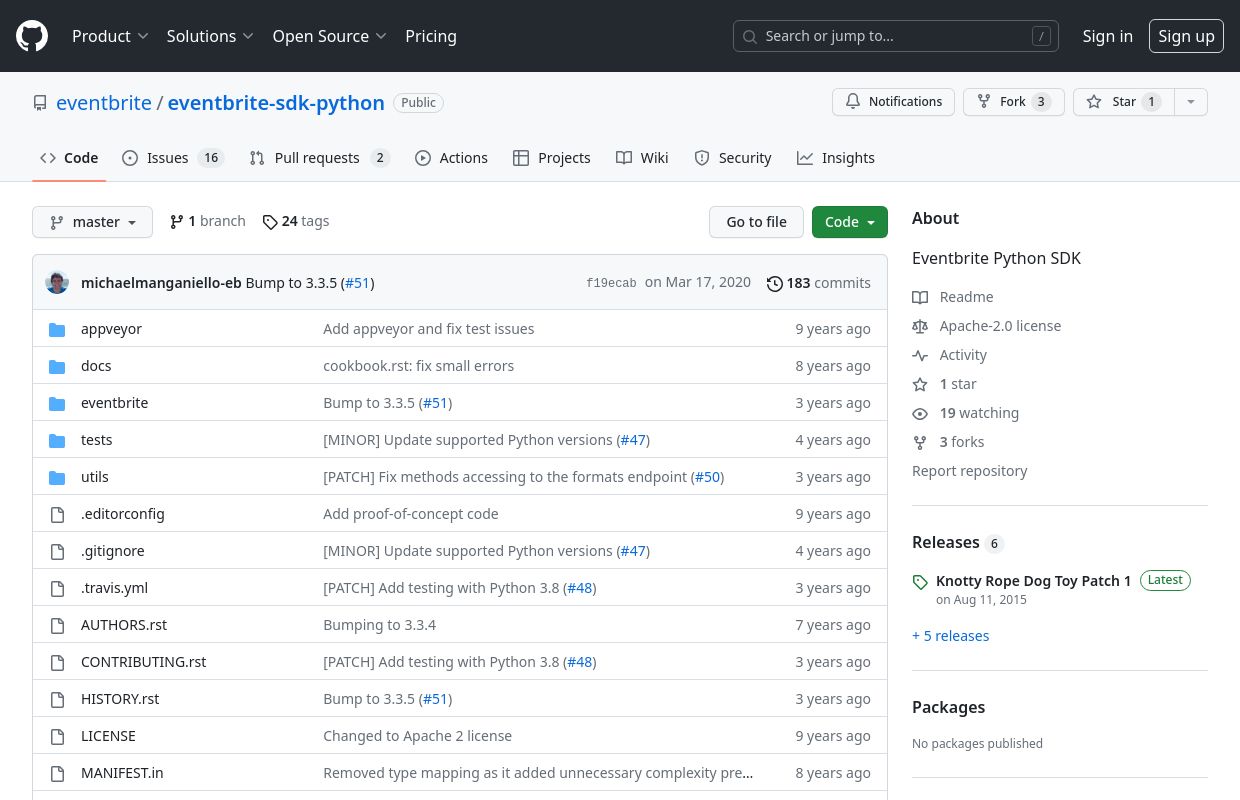Open the Actions tab
The width and height of the screenshot is (1240, 800).
[x=451, y=158]
